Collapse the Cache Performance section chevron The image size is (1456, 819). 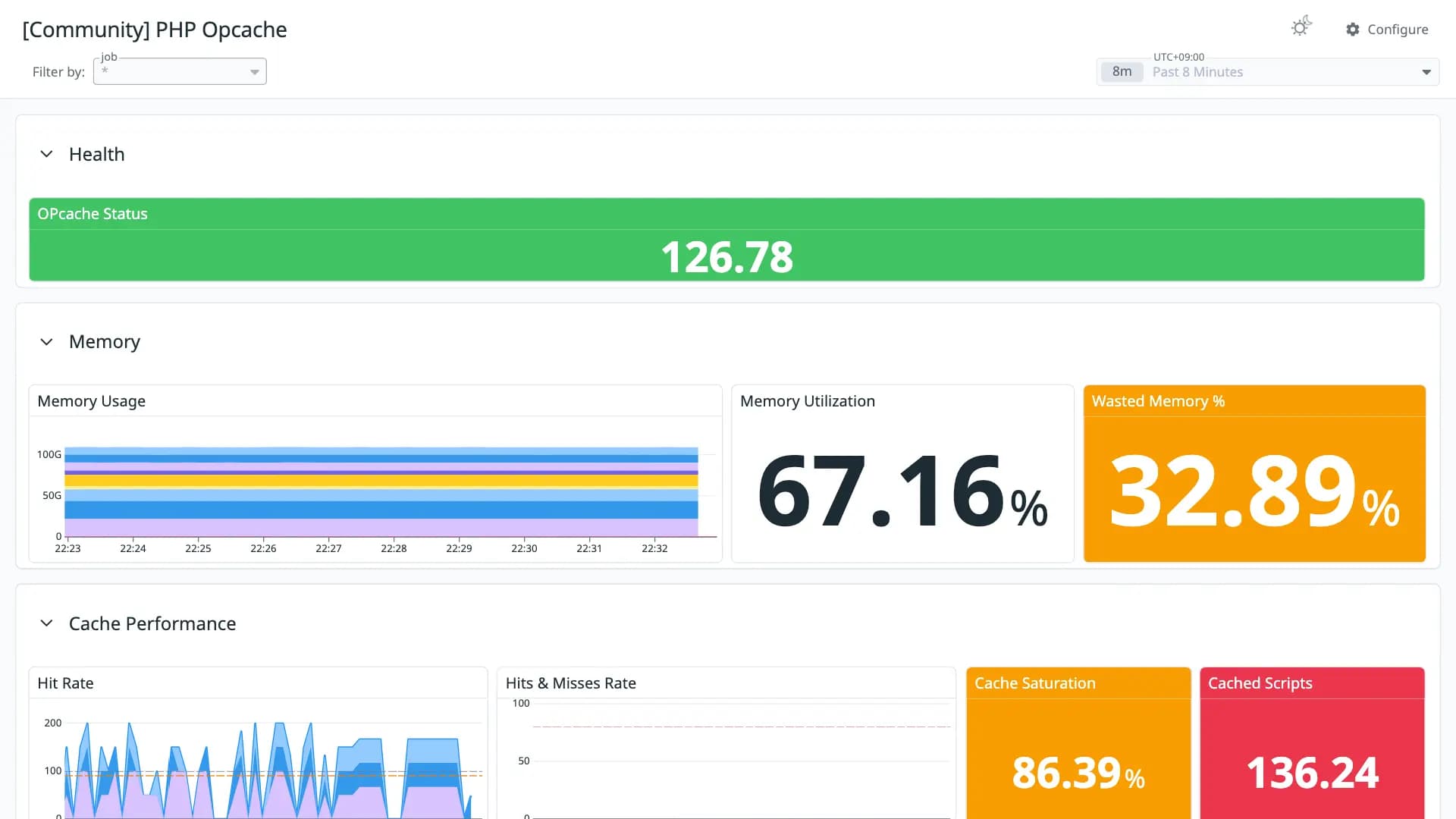point(46,623)
